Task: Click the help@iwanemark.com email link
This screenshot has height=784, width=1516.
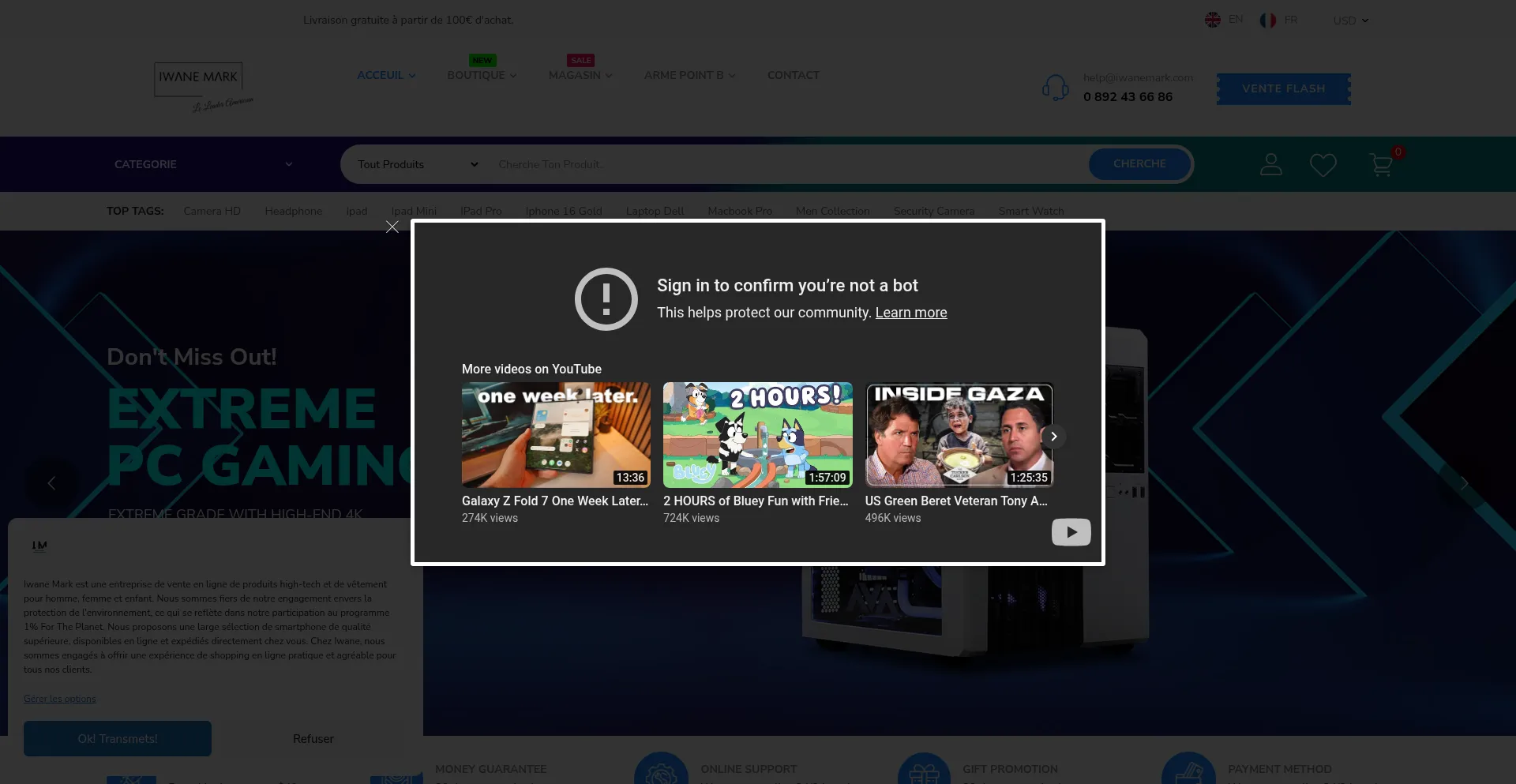Action: pyautogui.click(x=1138, y=77)
